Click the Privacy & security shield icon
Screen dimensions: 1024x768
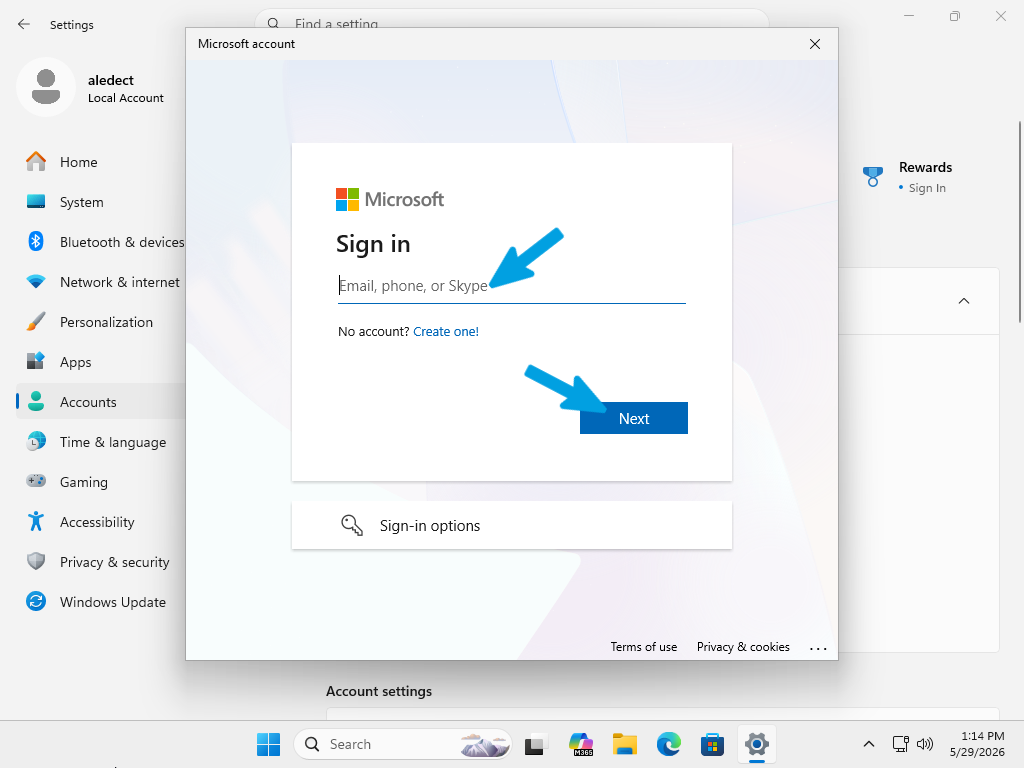coord(36,562)
